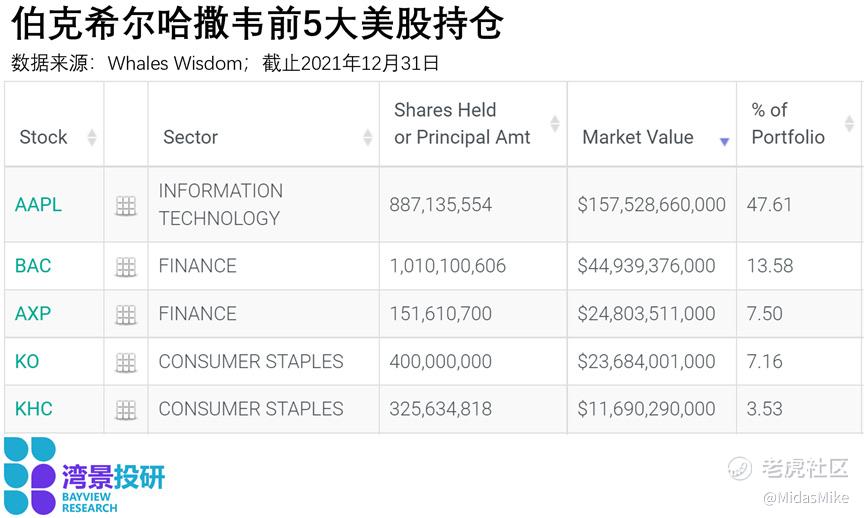Sort by Shares Held column arrows
865x518 pixels.
click(x=555, y=124)
